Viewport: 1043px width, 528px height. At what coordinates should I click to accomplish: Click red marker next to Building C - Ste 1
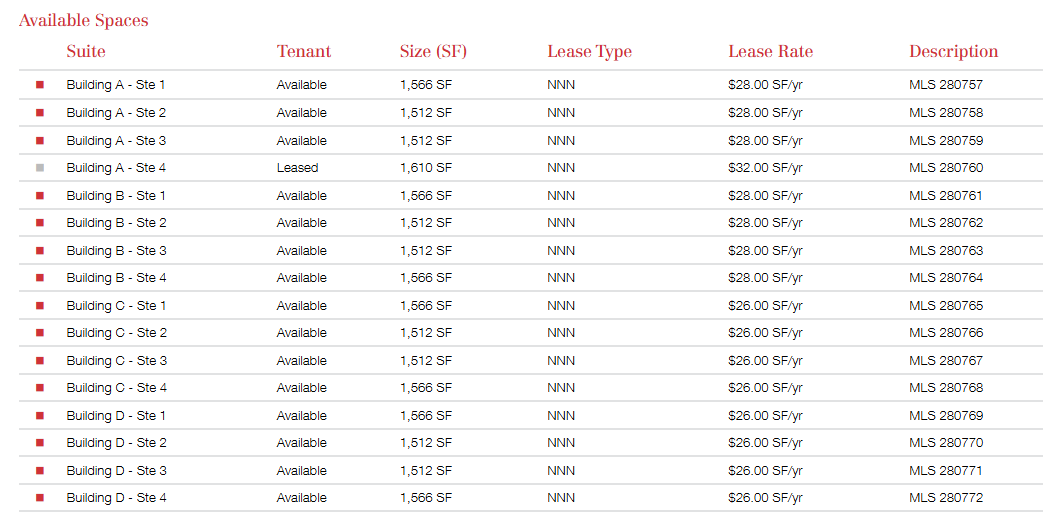click(x=40, y=306)
